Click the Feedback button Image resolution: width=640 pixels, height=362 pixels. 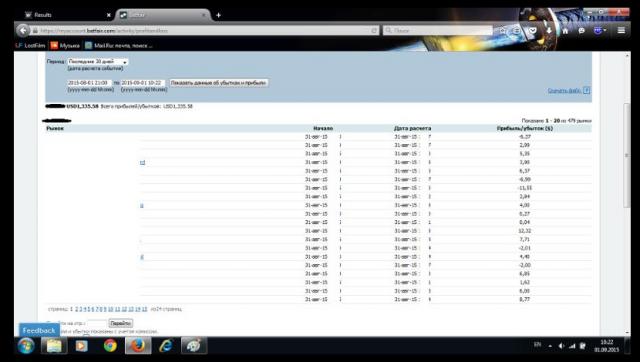tap(39, 330)
